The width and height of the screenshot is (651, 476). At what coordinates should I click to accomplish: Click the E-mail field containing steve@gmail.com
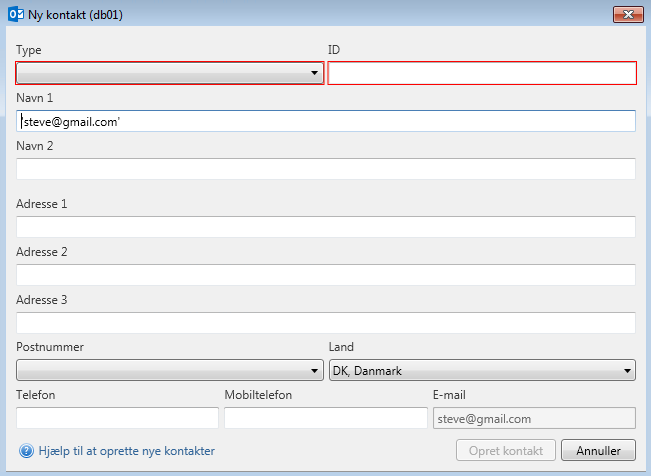tap(533, 418)
